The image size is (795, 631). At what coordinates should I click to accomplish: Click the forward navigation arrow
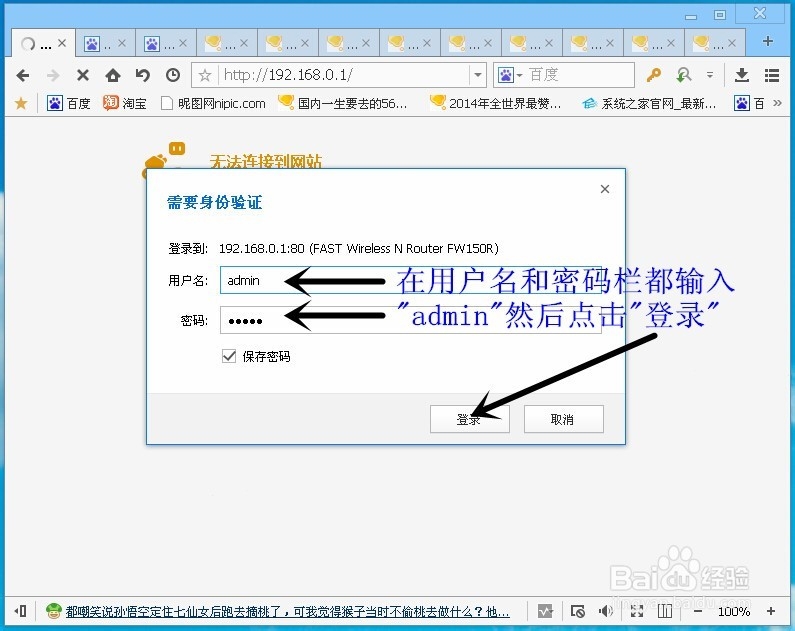click(x=53, y=76)
